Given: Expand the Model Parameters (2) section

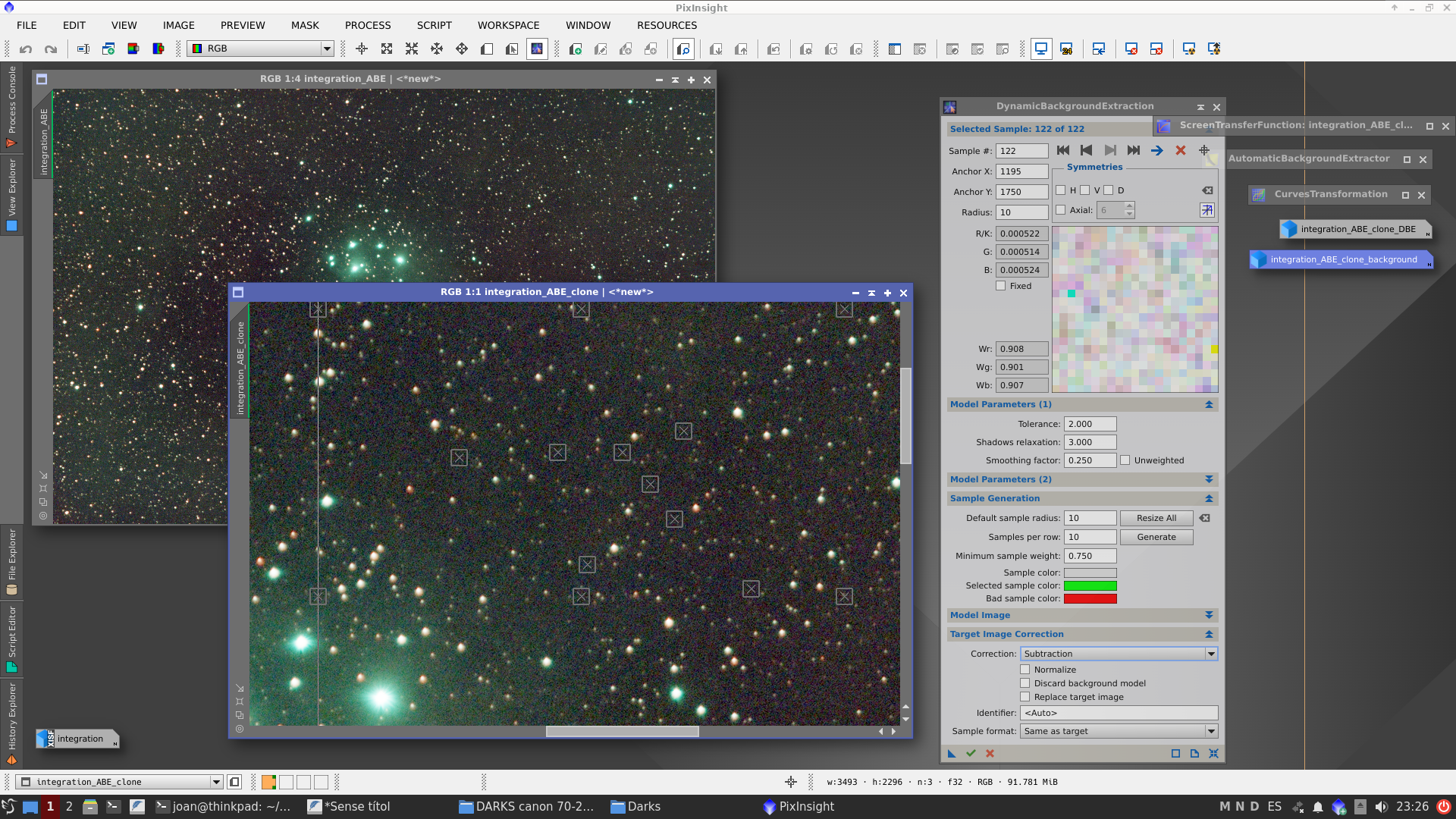Looking at the screenshot, I should click(1208, 479).
